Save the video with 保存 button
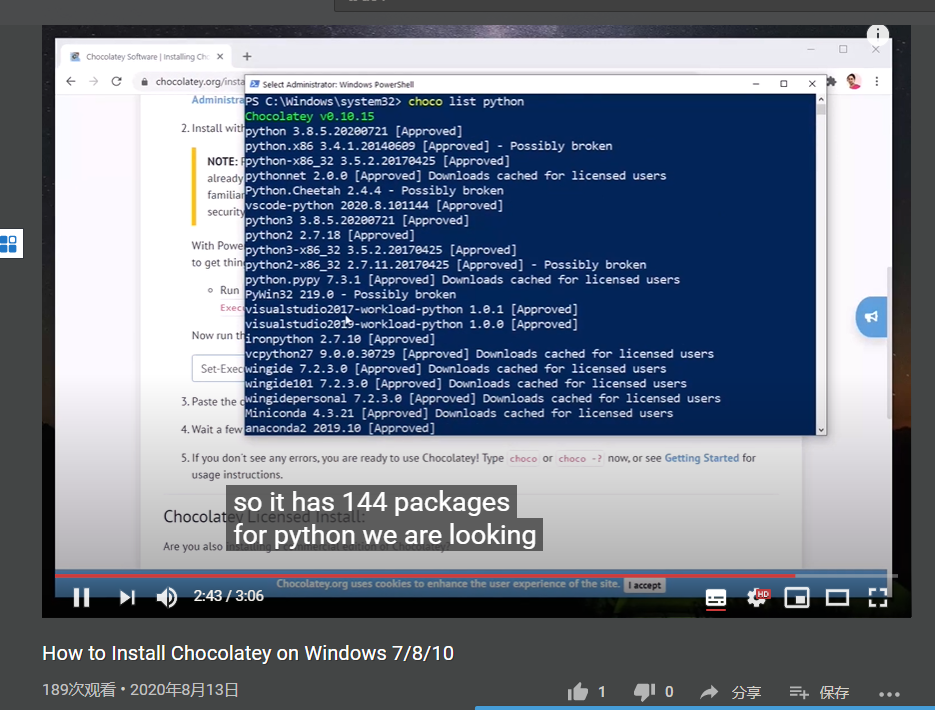The height and width of the screenshot is (710, 935). tap(819, 692)
